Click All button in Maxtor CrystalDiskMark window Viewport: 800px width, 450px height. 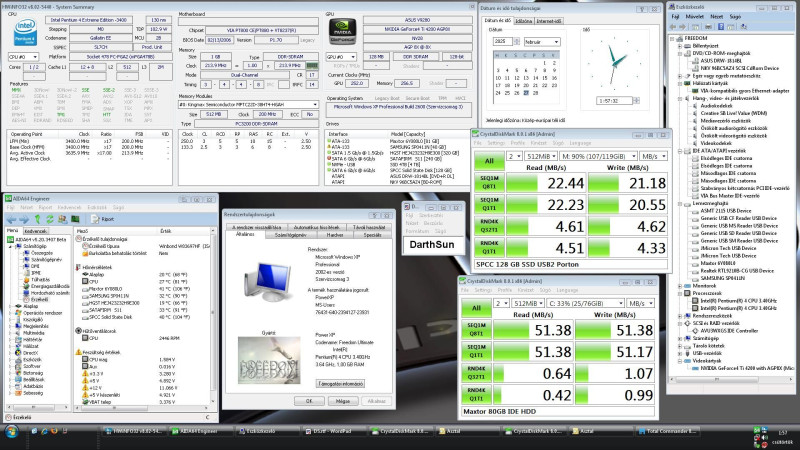pyautogui.click(x=476, y=308)
